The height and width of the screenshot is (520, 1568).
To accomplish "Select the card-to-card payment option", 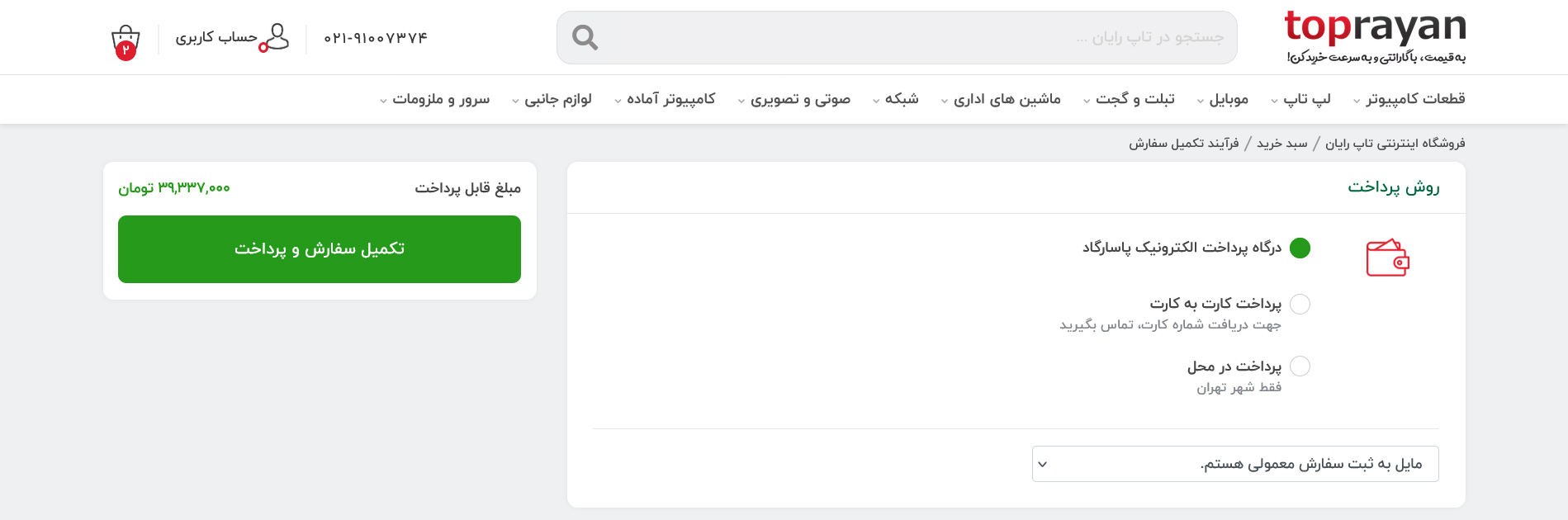I will click(x=1300, y=304).
